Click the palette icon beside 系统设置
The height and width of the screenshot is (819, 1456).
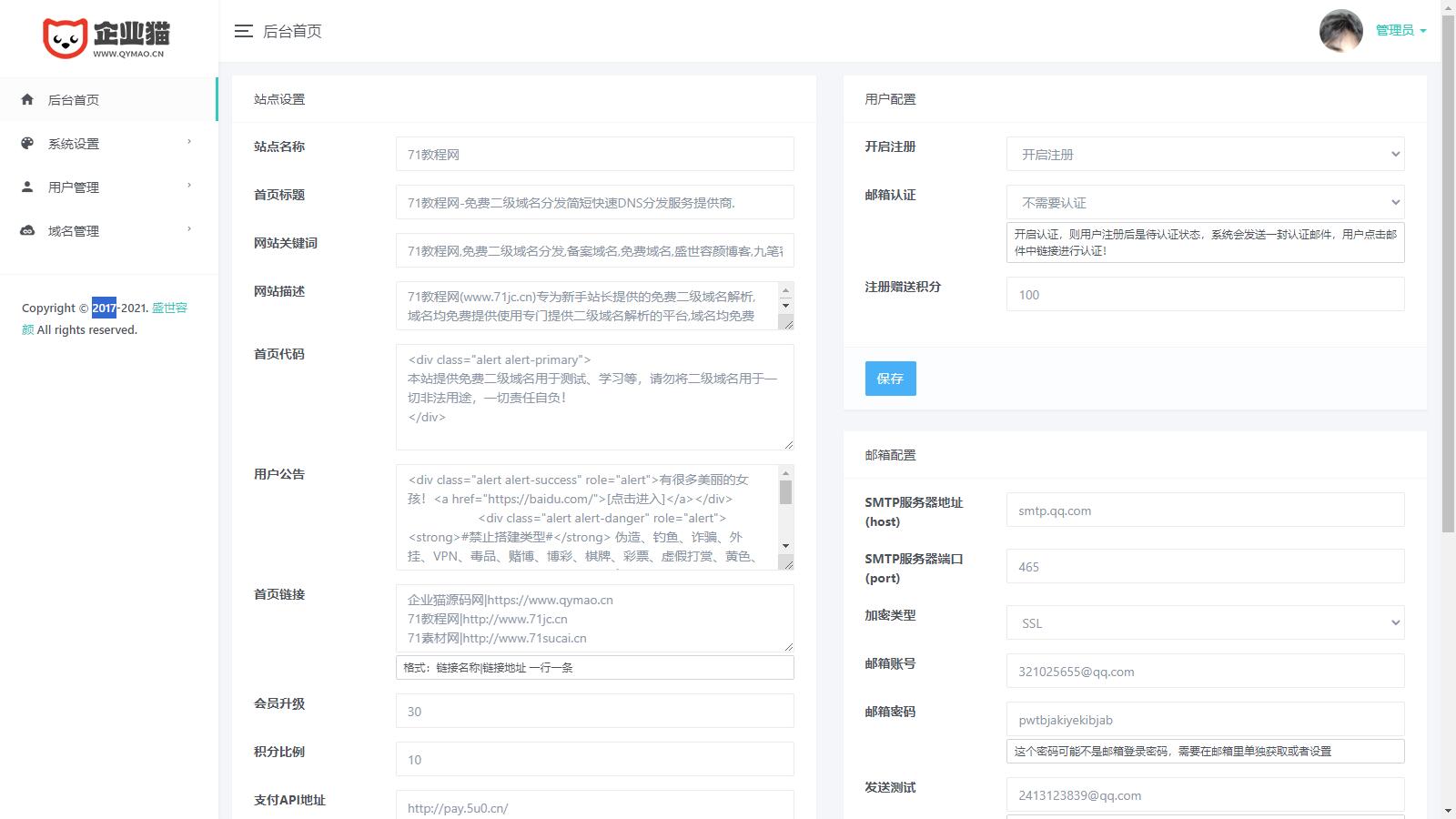coord(27,144)
